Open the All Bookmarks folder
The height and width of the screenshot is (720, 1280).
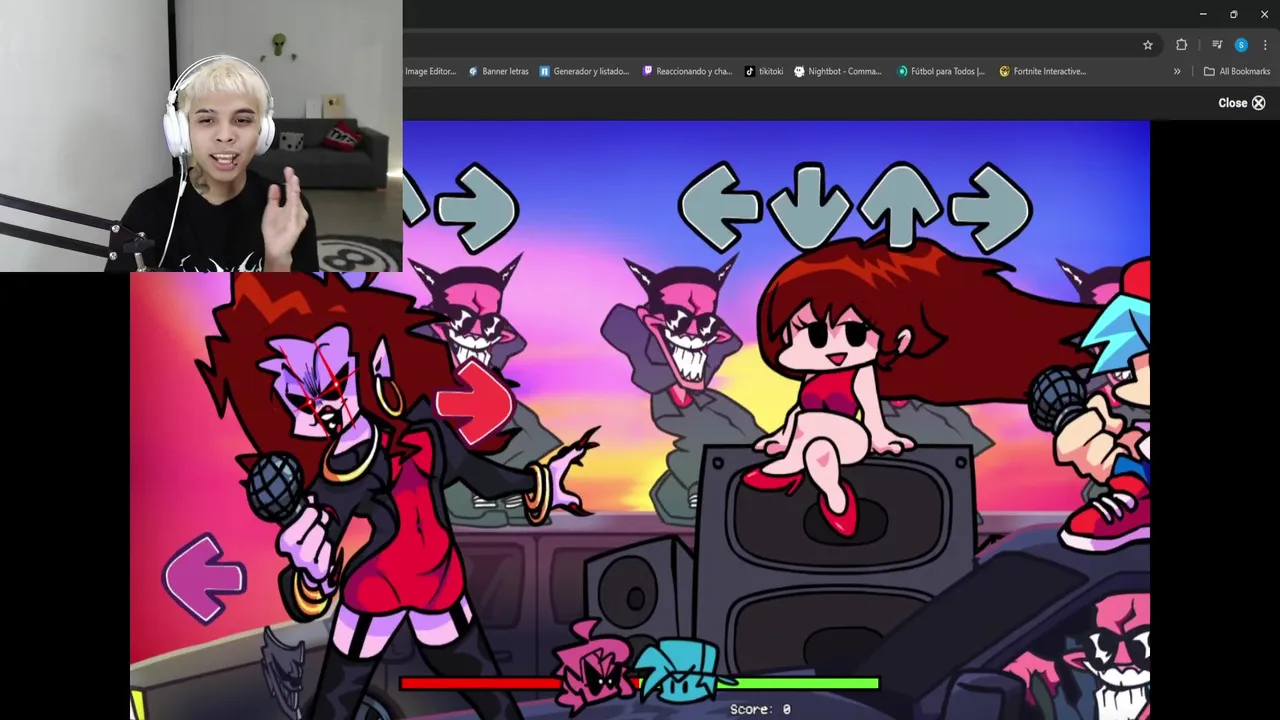pyautogui.click(x=1237, y=71)
